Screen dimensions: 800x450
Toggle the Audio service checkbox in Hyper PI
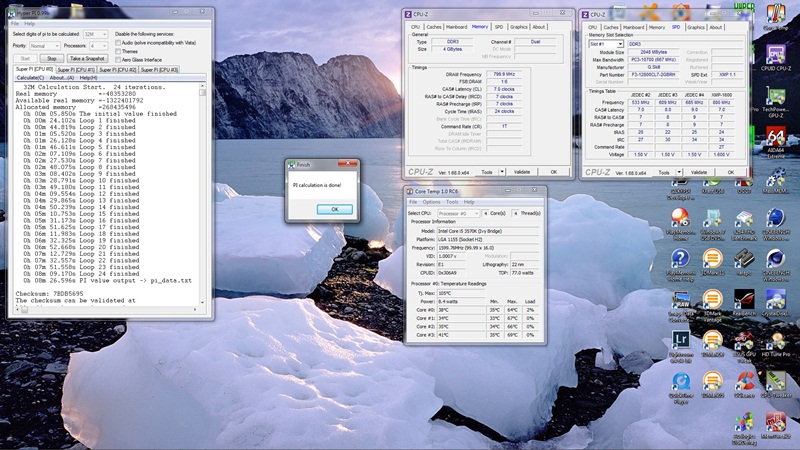[118, 43]
